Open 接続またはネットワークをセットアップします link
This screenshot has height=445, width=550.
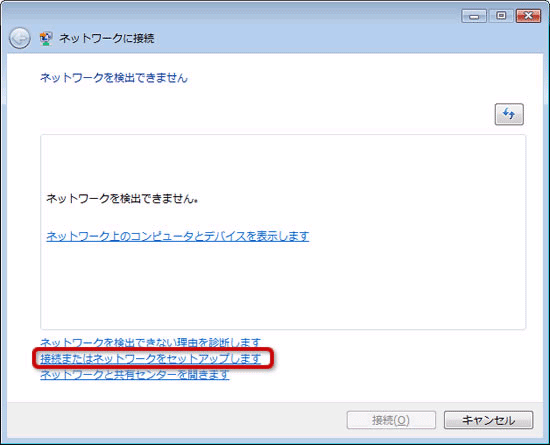150,358
